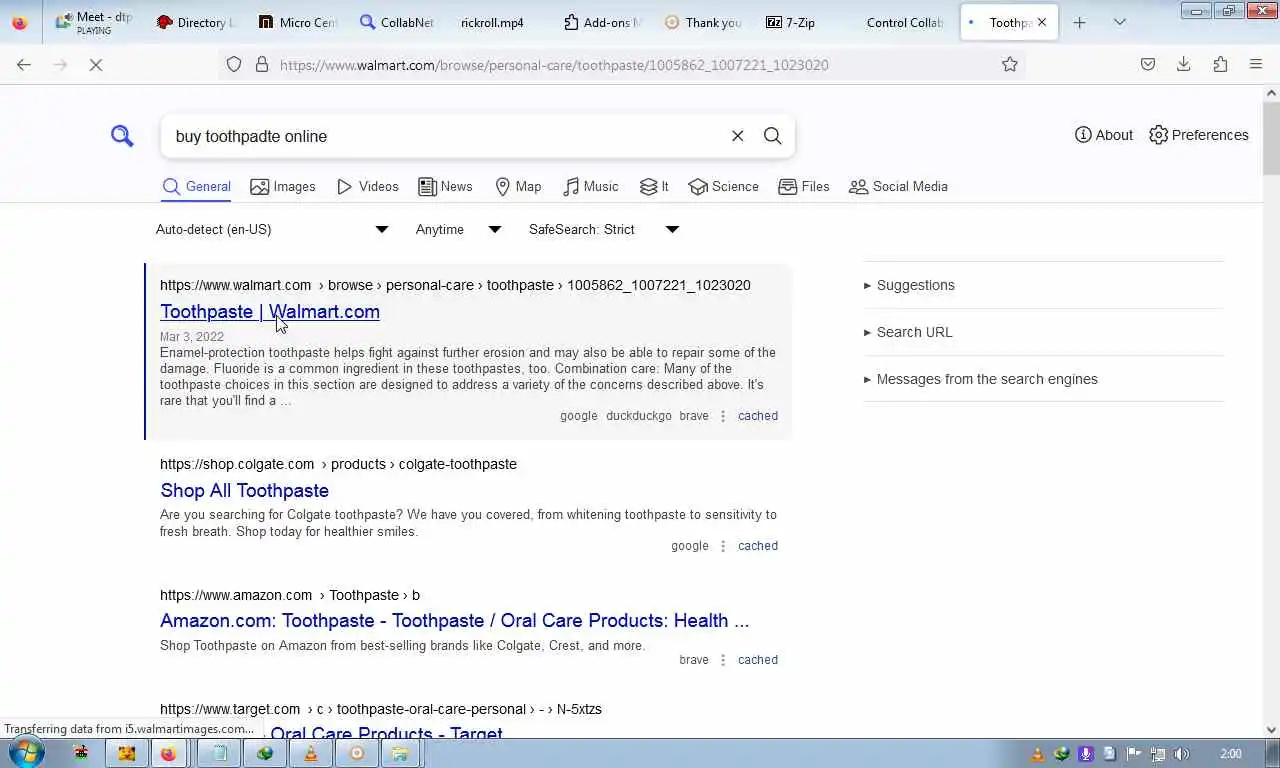This screenshot has height=768, width=1280.
Task: Open VLC from the taskbar
Action: (311, 753)
